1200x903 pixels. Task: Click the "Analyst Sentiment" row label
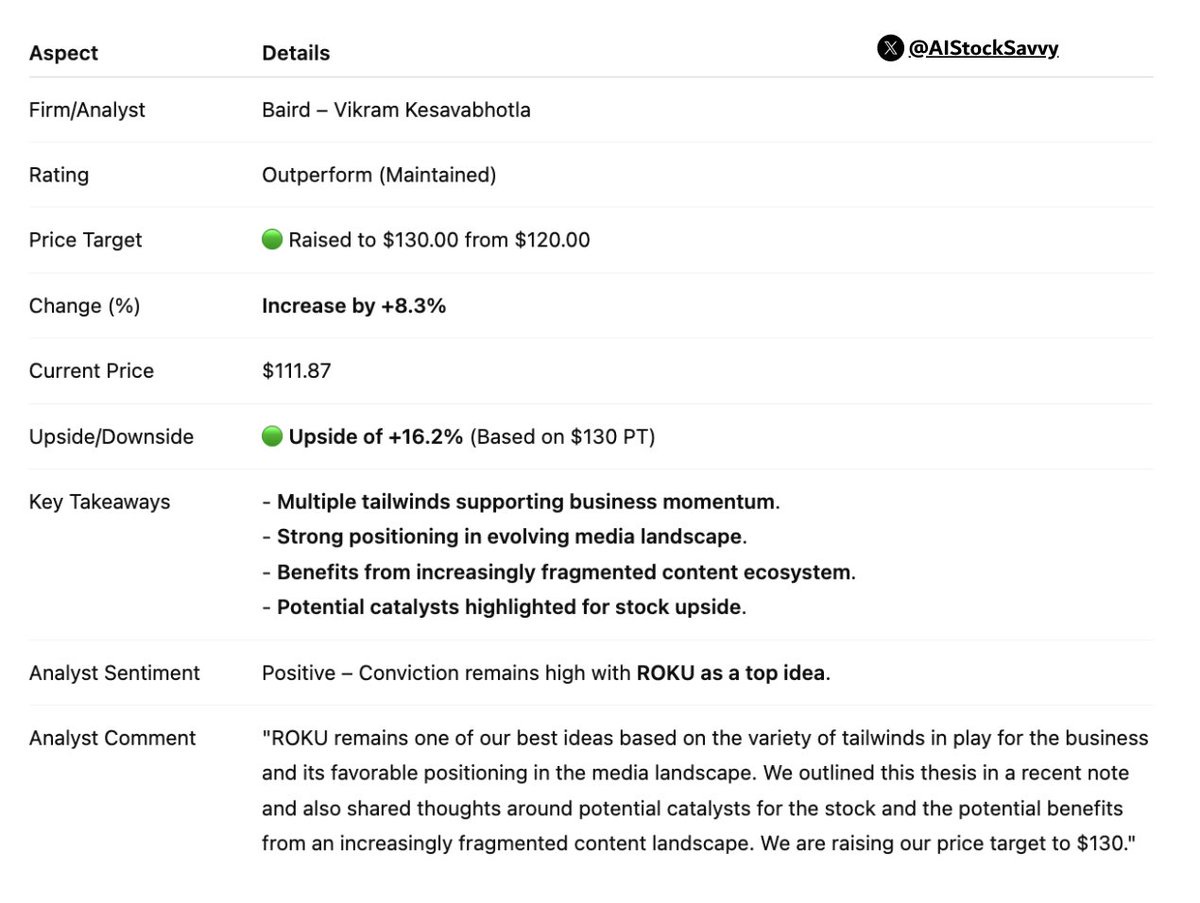pos(114,673)
